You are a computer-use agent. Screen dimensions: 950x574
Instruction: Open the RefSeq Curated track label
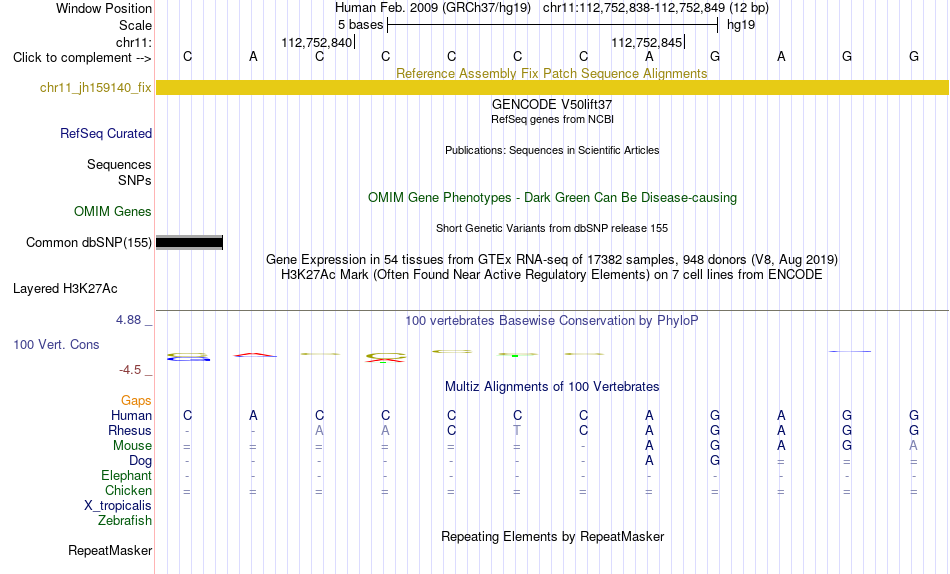105,133
